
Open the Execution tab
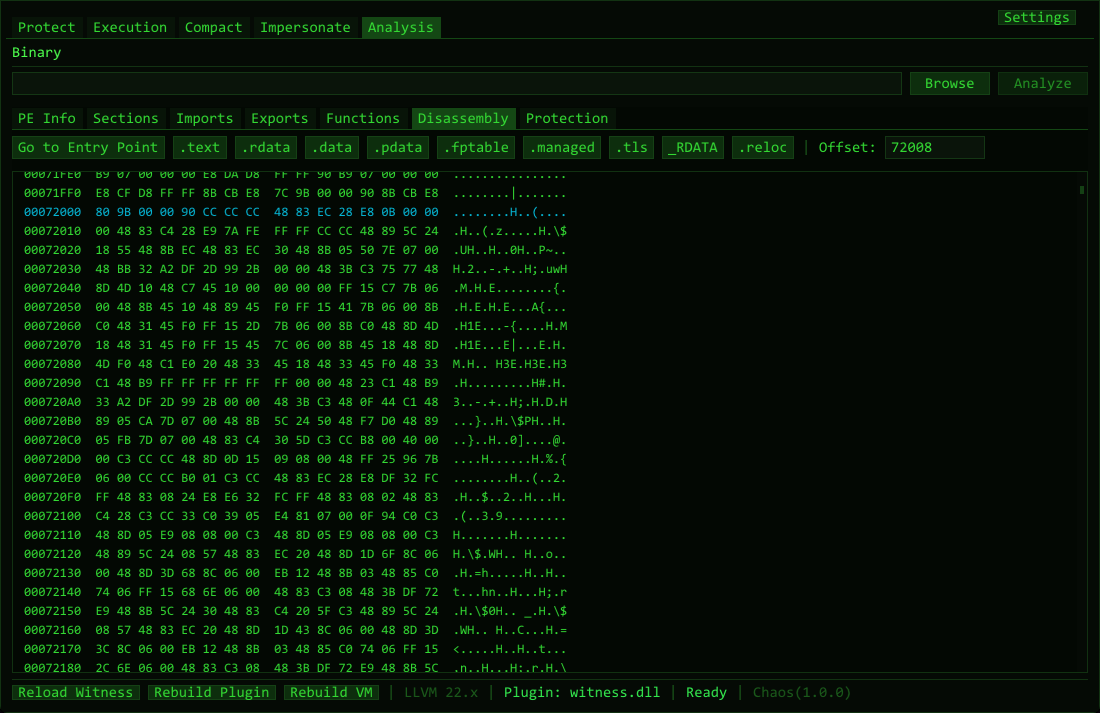tap(130, 28)
